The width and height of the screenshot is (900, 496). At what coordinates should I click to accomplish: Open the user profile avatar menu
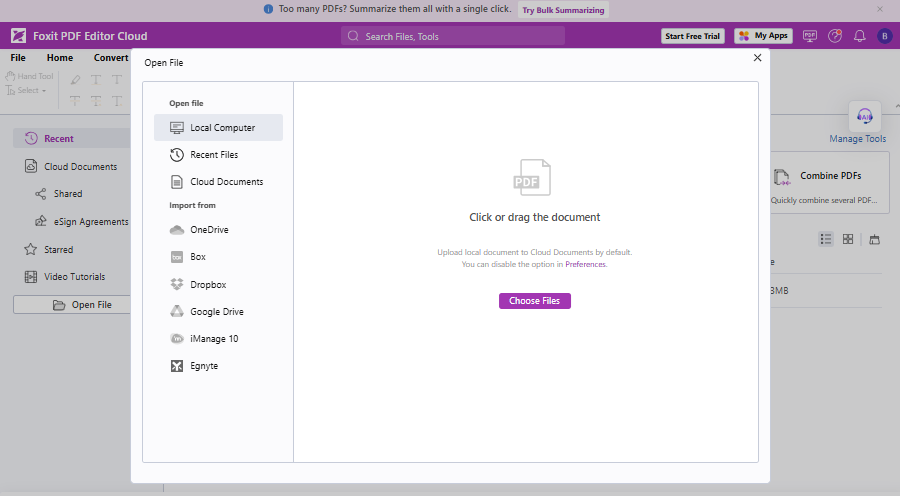[x=884, y=36]
